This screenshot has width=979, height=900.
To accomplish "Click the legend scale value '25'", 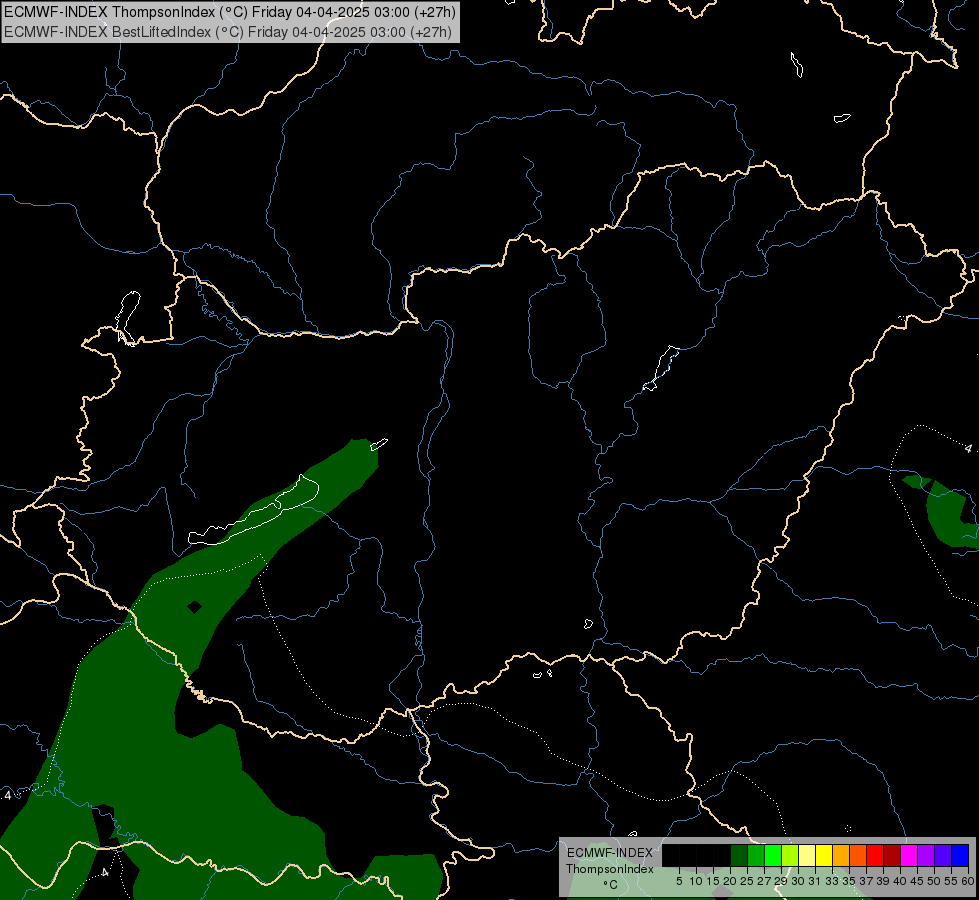I will coord(747,881).
